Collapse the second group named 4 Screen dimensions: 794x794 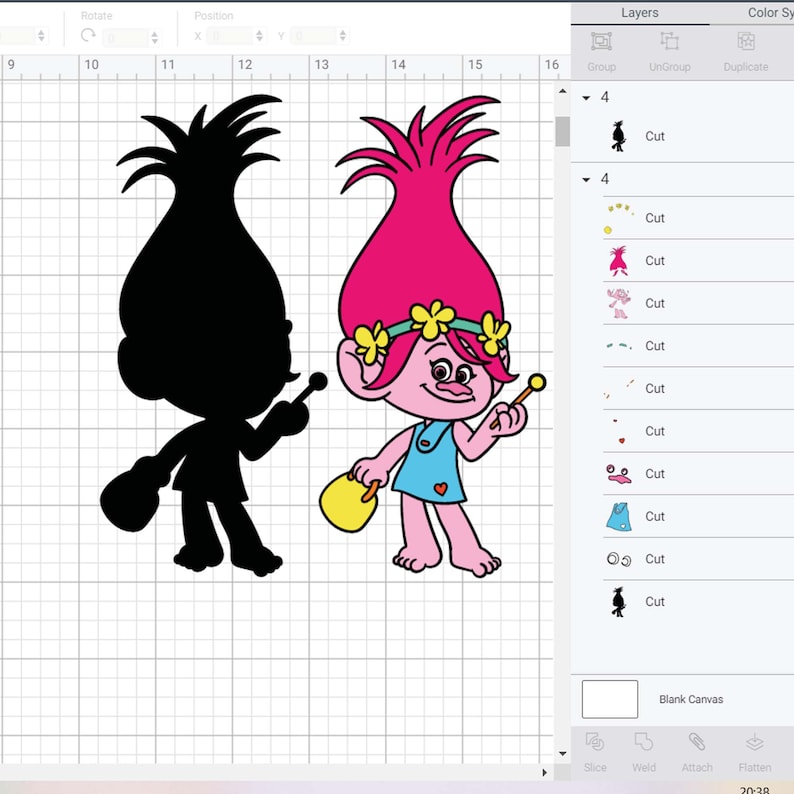586,179
